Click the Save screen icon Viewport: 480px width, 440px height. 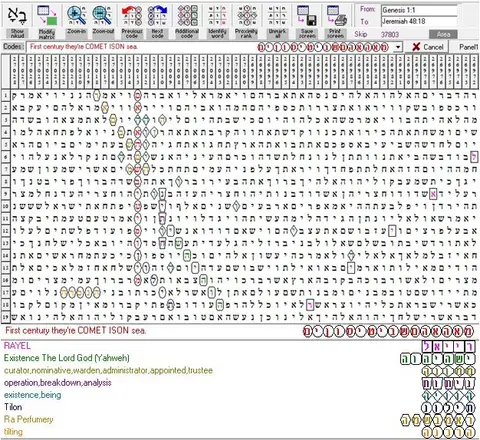[x=307, y=15]
